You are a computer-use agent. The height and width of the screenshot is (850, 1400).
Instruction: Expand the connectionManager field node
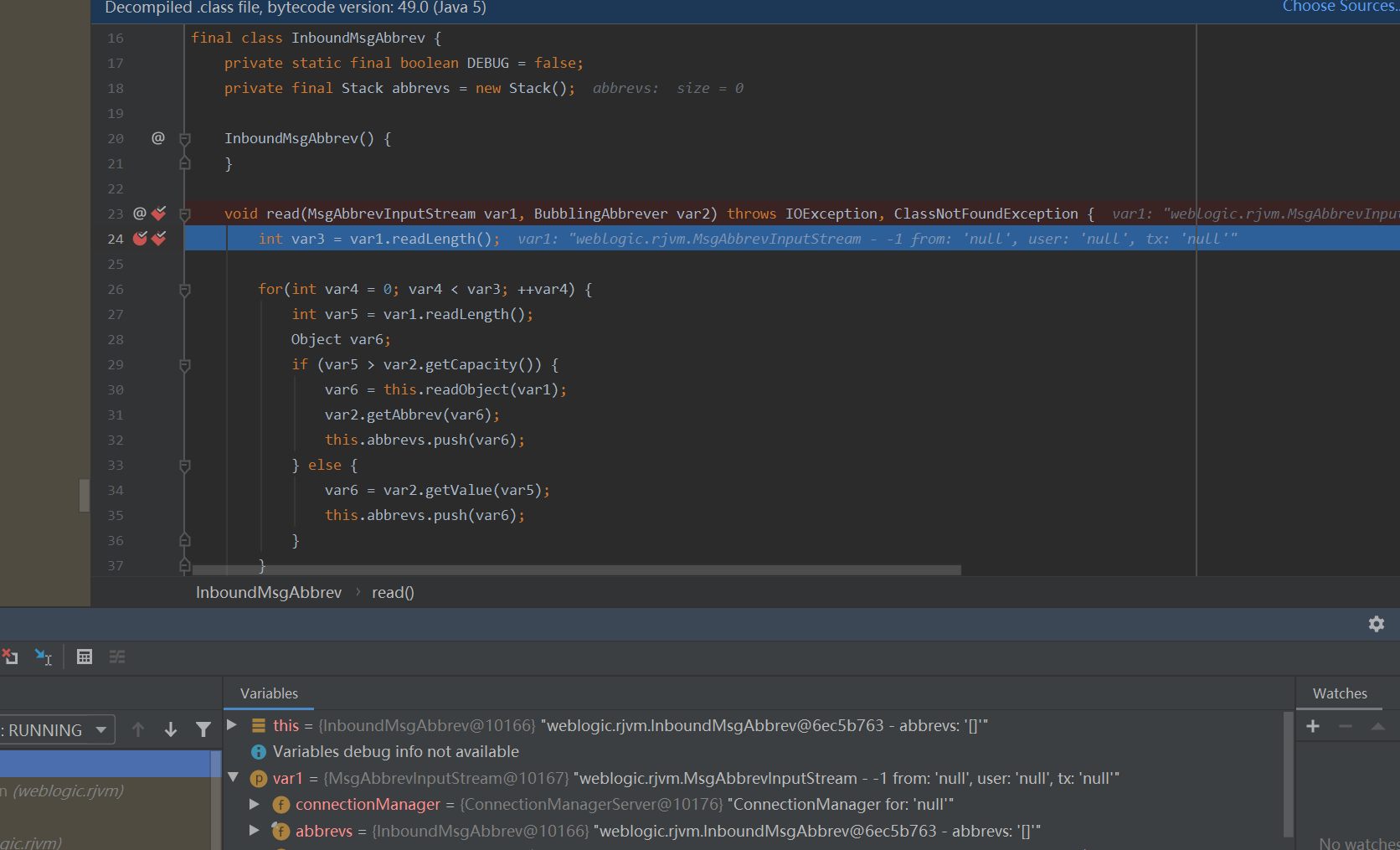pyautogui.click(x=255, y=804)
